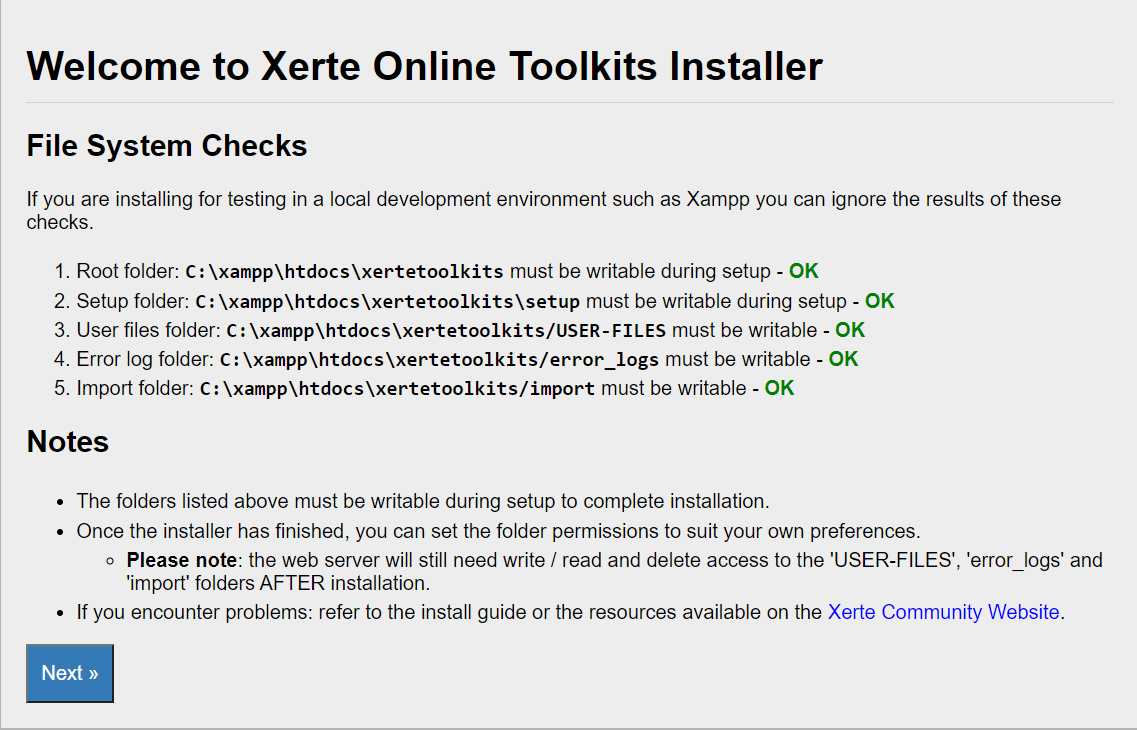Click the OK status on Import folder row
Viewport: 1137px width, 730px height.
click(x=780, y=388)
